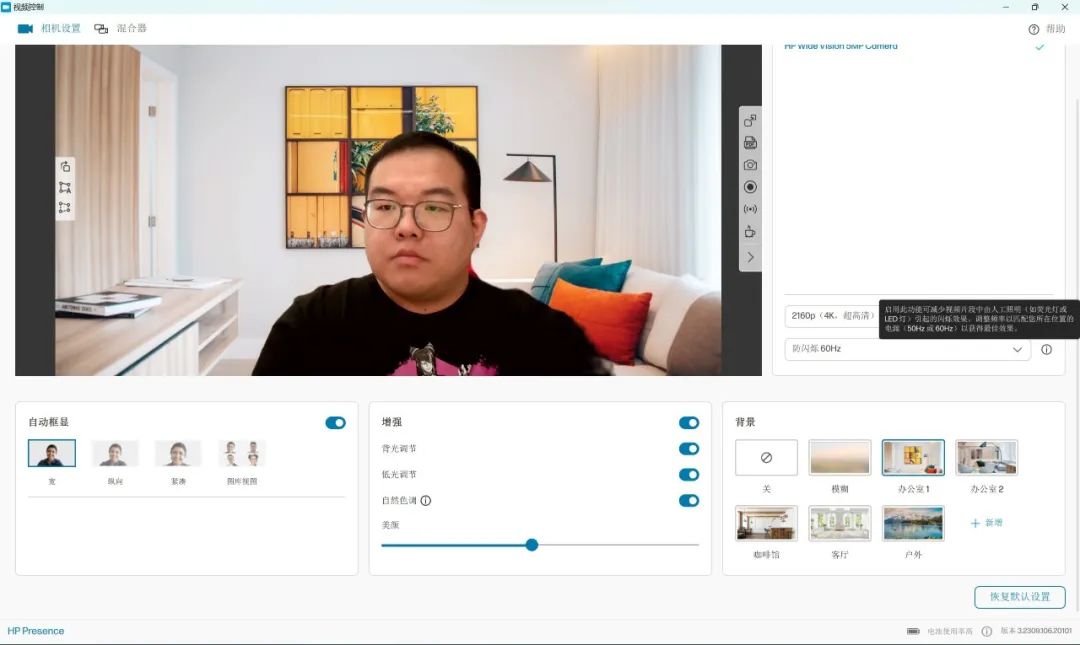Expand the right toolbar chevron arrow
This screenshot has height=645, width=1080.
(x=750, y=257)
